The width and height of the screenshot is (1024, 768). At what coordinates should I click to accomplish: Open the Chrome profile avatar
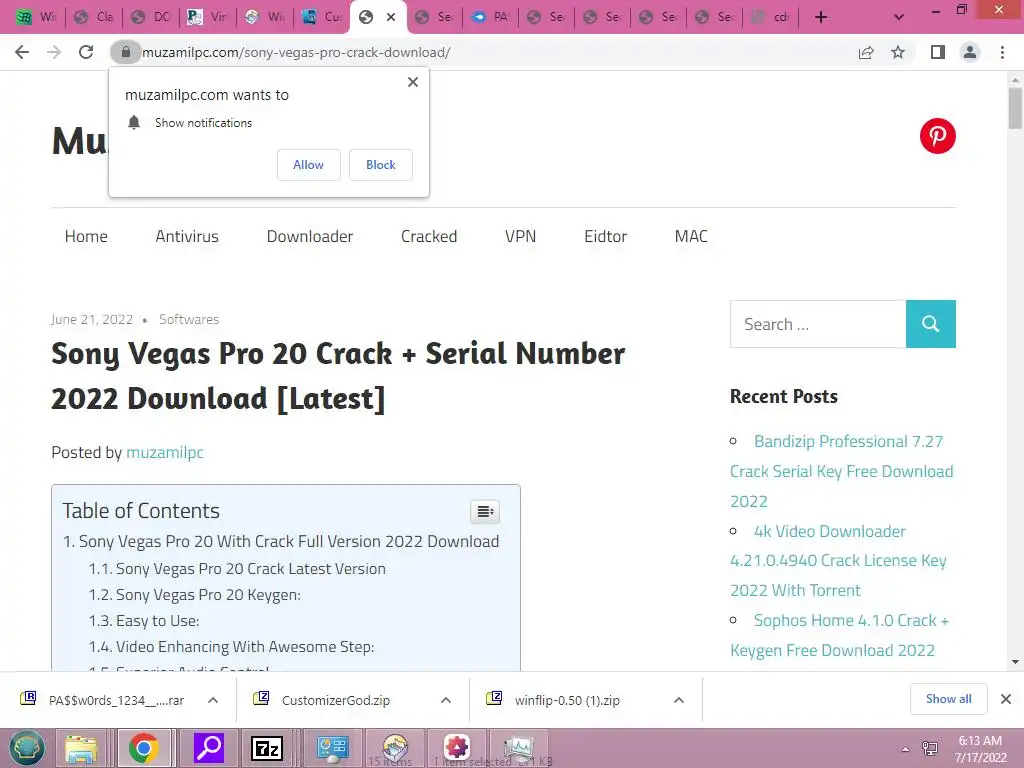(970, 52)
